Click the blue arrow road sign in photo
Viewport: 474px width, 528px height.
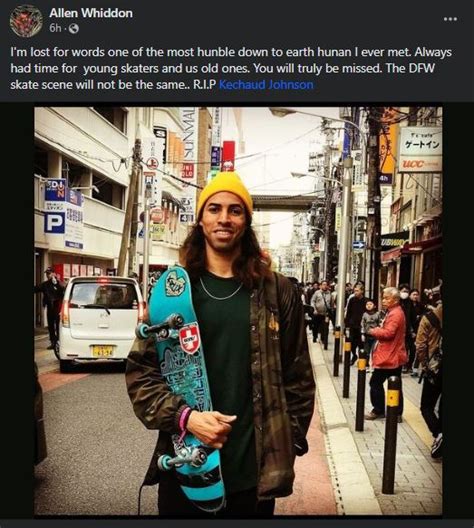pos(359,245)
